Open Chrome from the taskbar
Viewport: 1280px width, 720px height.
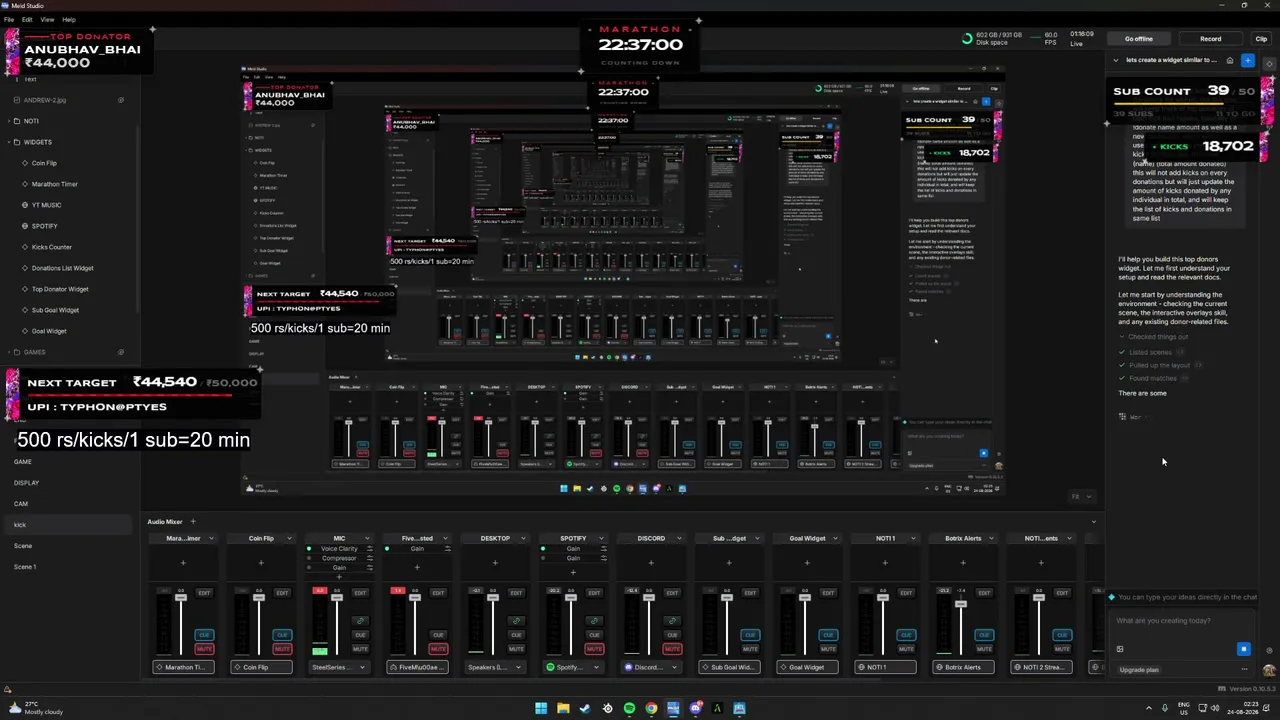tap(651, 709)
